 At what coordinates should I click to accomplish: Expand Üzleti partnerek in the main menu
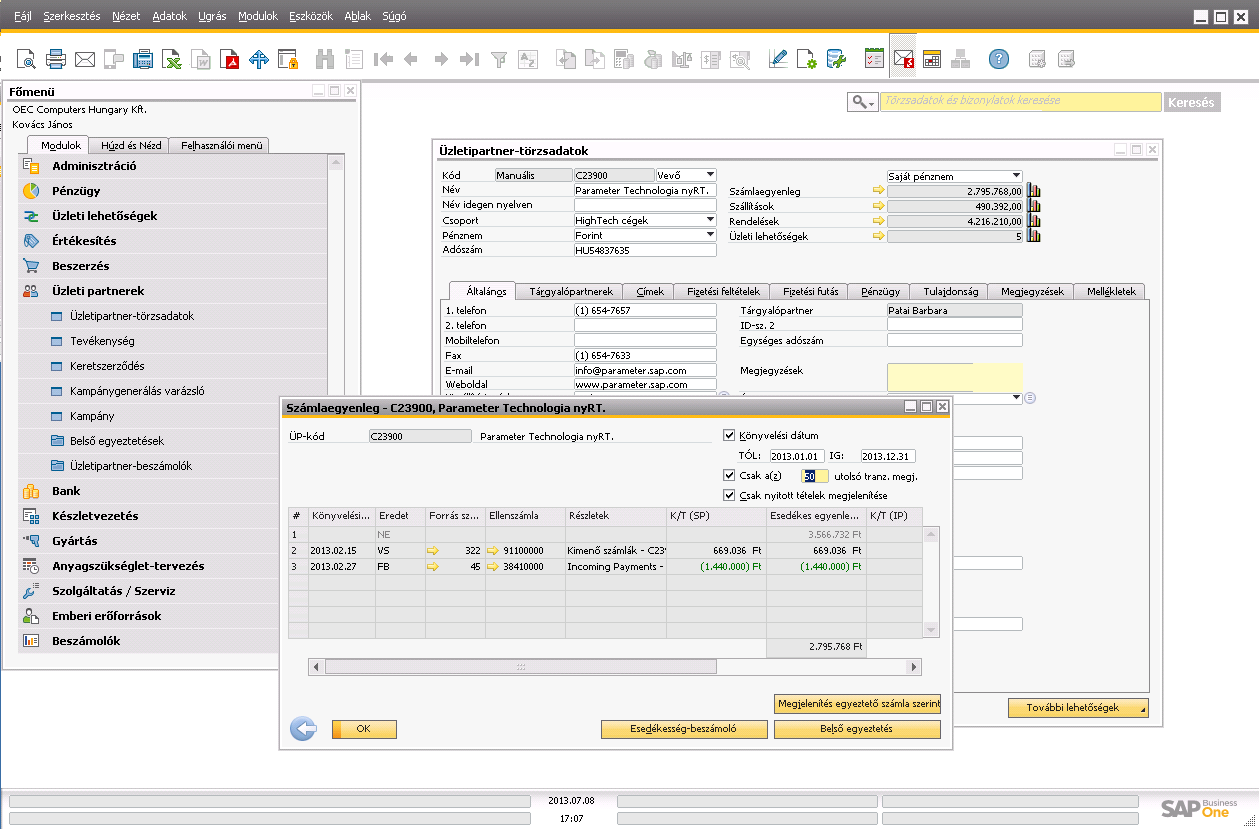point(98,291)
